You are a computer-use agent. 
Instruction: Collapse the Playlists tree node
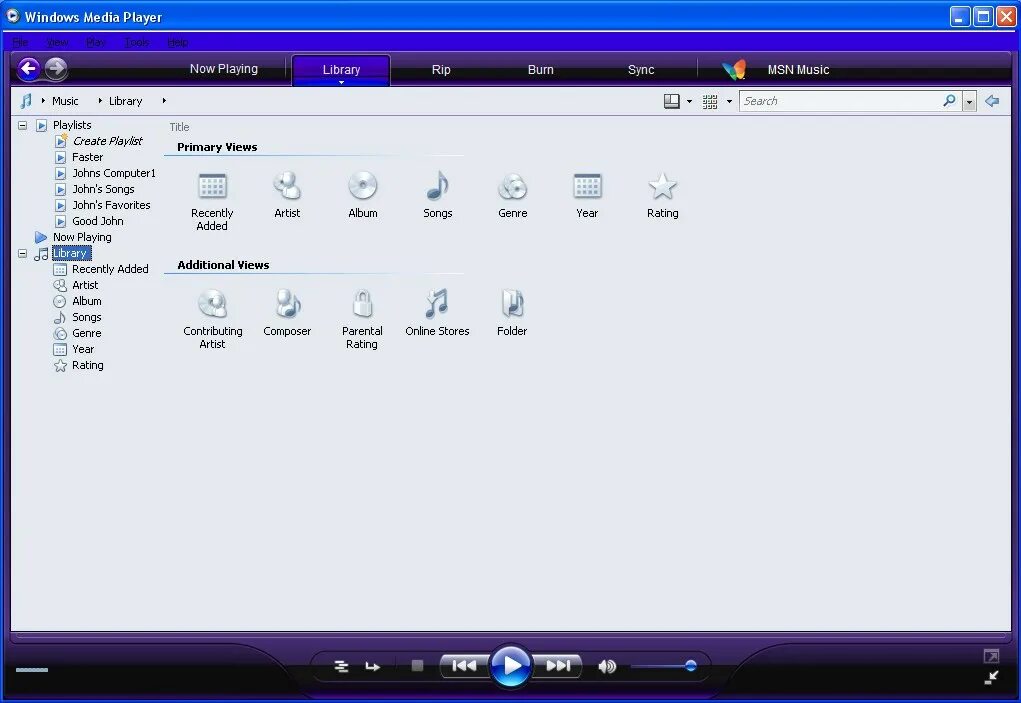pyautogui.click(x=22, y=125)
